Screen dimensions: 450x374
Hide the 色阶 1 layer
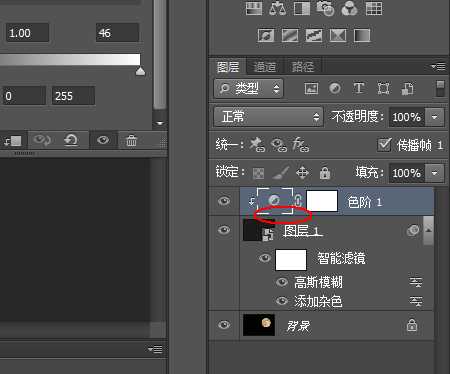[x=224, y=201]
